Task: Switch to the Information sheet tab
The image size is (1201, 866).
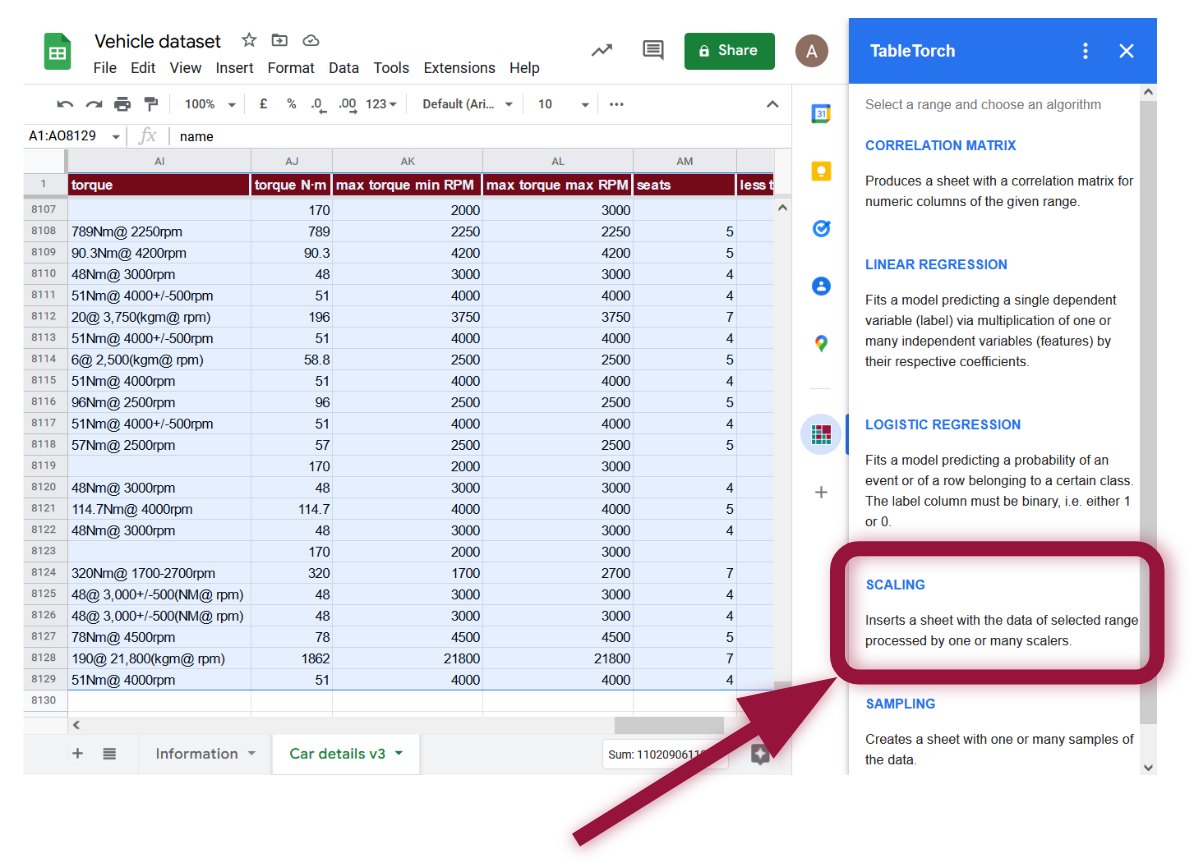Action: pyautogui.click(x=196, y=754)
